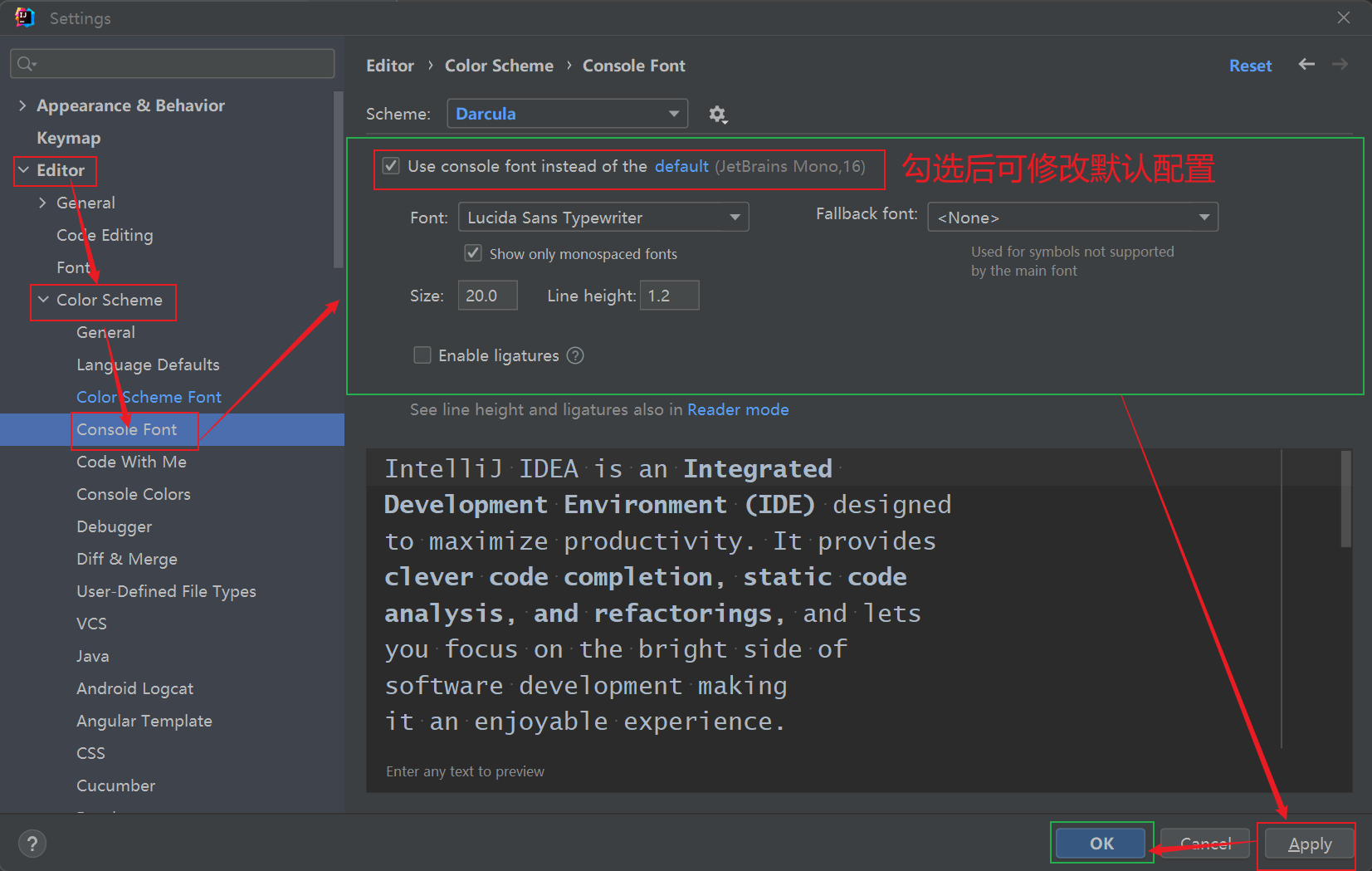Click the preview pane scrollbar

1346,498
